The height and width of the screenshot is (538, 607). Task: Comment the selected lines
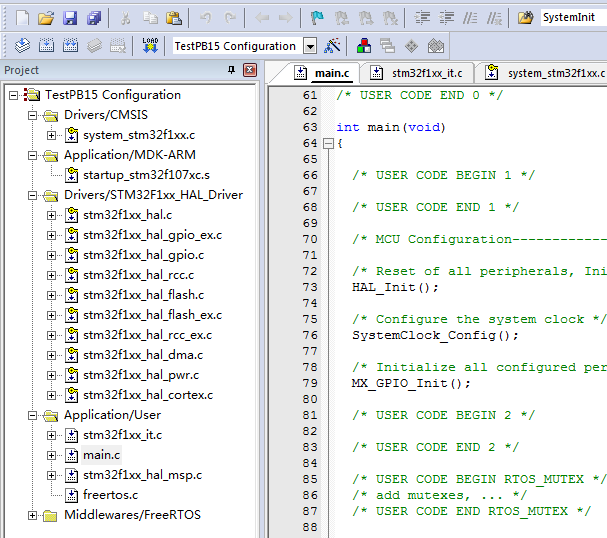point(470,18)
